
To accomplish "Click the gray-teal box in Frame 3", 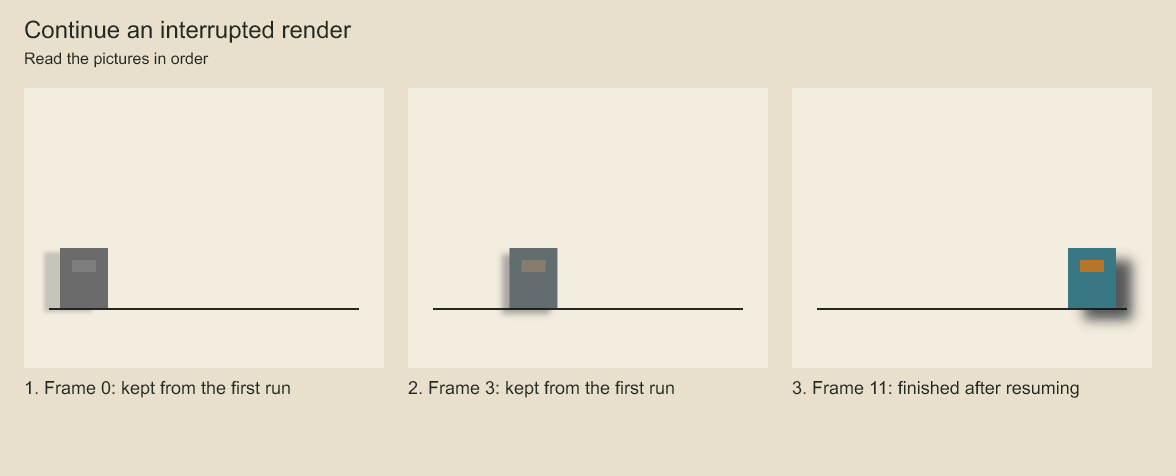I will coord(533,278).
